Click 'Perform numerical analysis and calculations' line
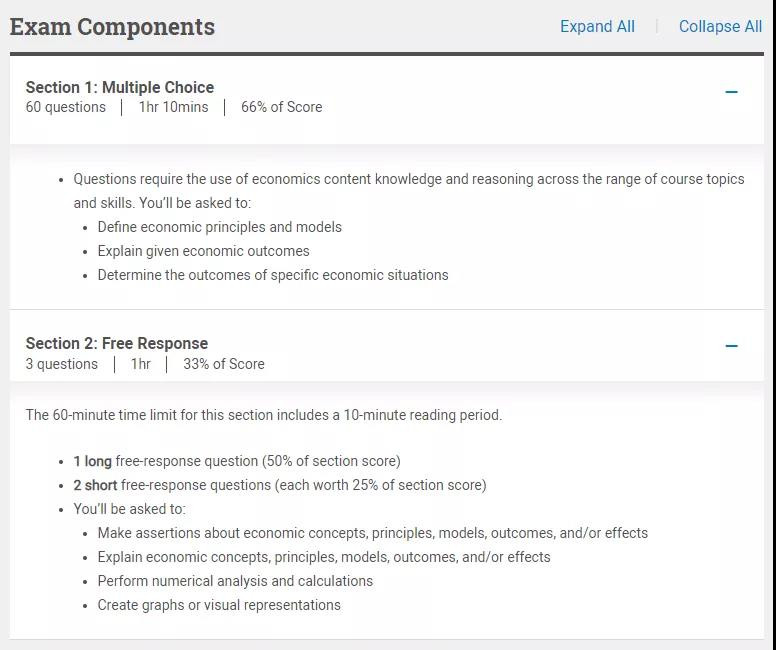This screenshot has height=650, width=776. (235, 581)
